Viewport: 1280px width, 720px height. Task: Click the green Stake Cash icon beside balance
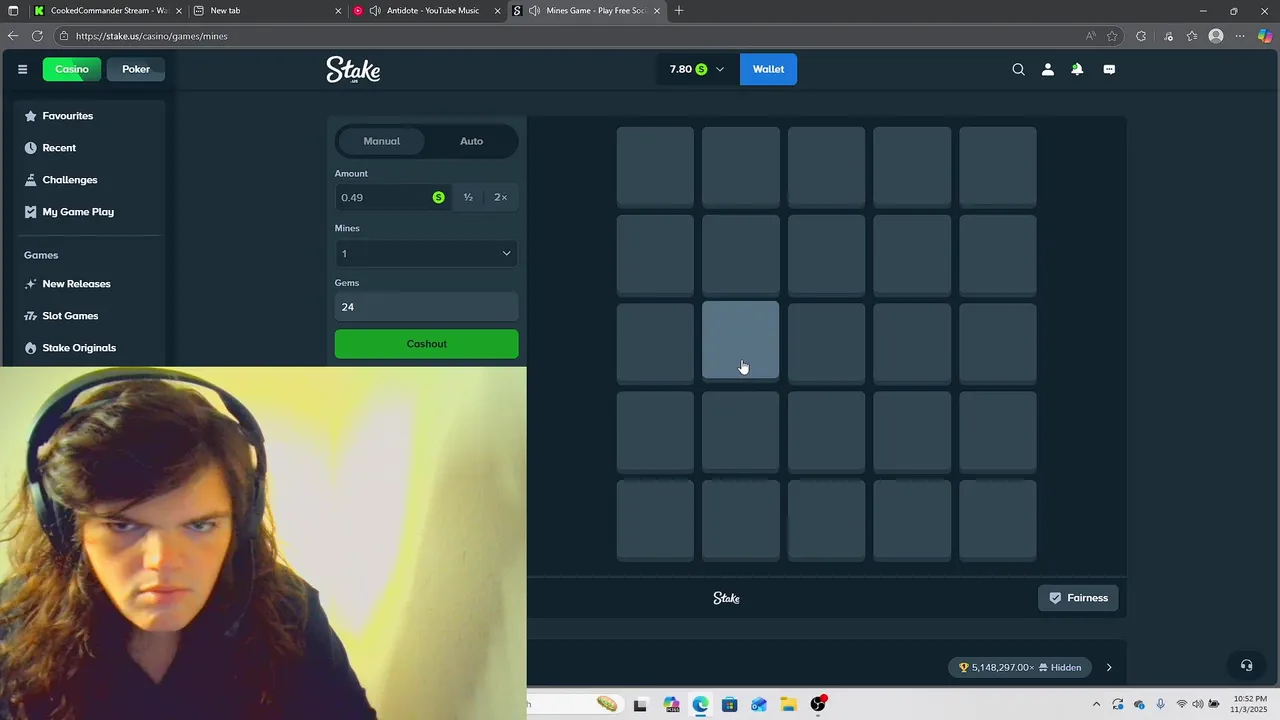tap(701, 69)
